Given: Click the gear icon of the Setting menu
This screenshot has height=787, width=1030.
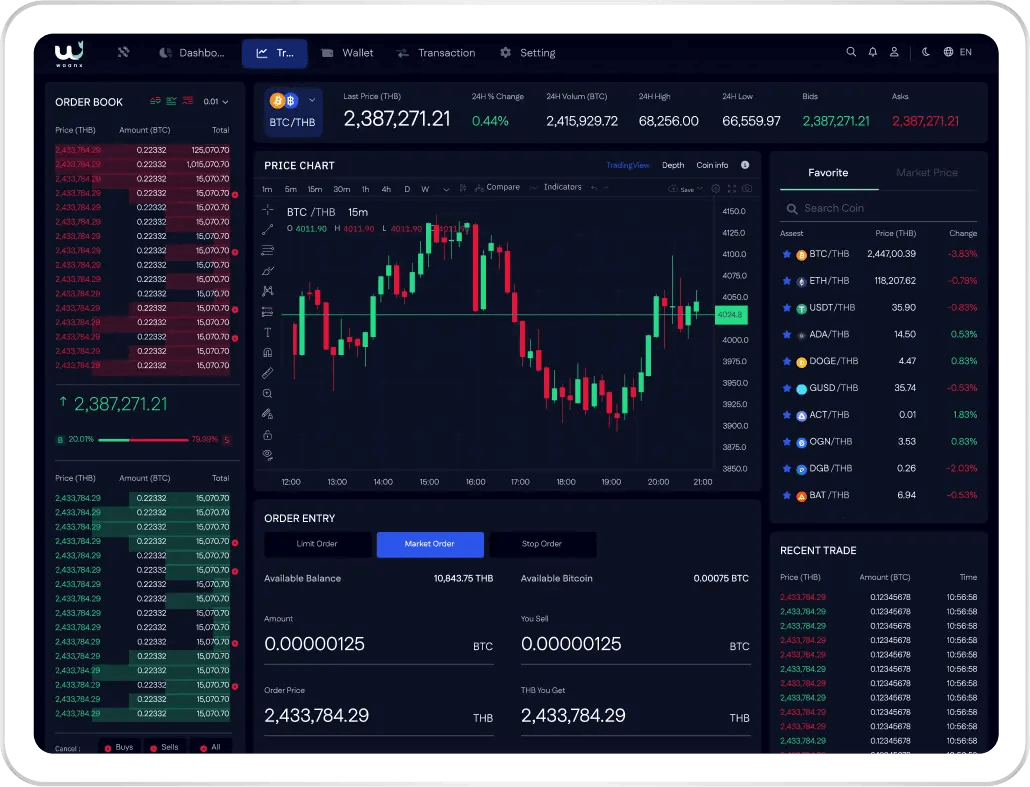Looking at the screenshot, I should coord(505,53).
